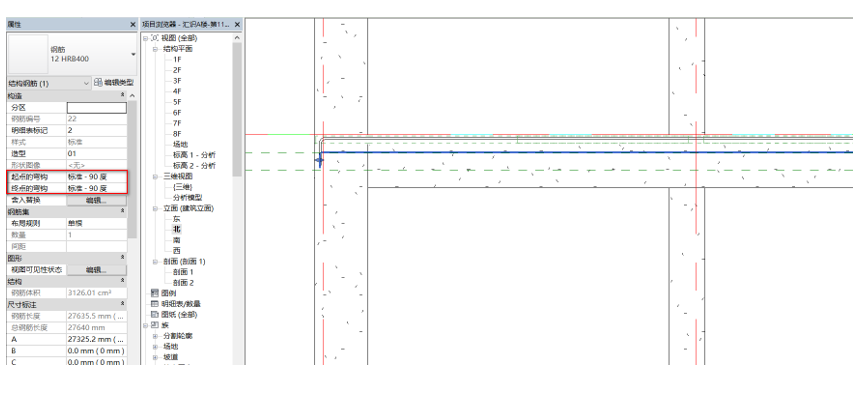Expand the 分割轮廓 family node

pos(156,336)
